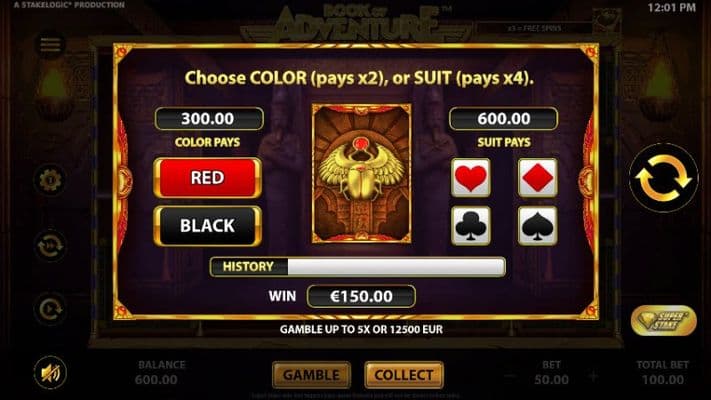Click the large golden spin button
Image resolution: width=711 pixels, height=400 pixels.
tap(663, 178)
